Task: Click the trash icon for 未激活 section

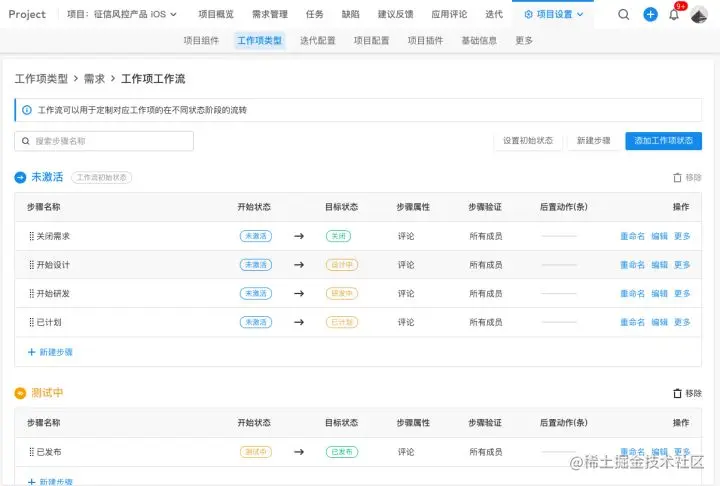Action: coord(677,177)
